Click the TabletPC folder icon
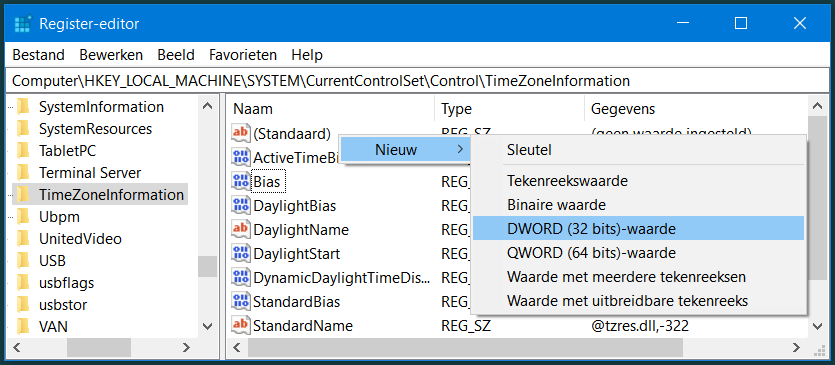 tap(23, 151)
